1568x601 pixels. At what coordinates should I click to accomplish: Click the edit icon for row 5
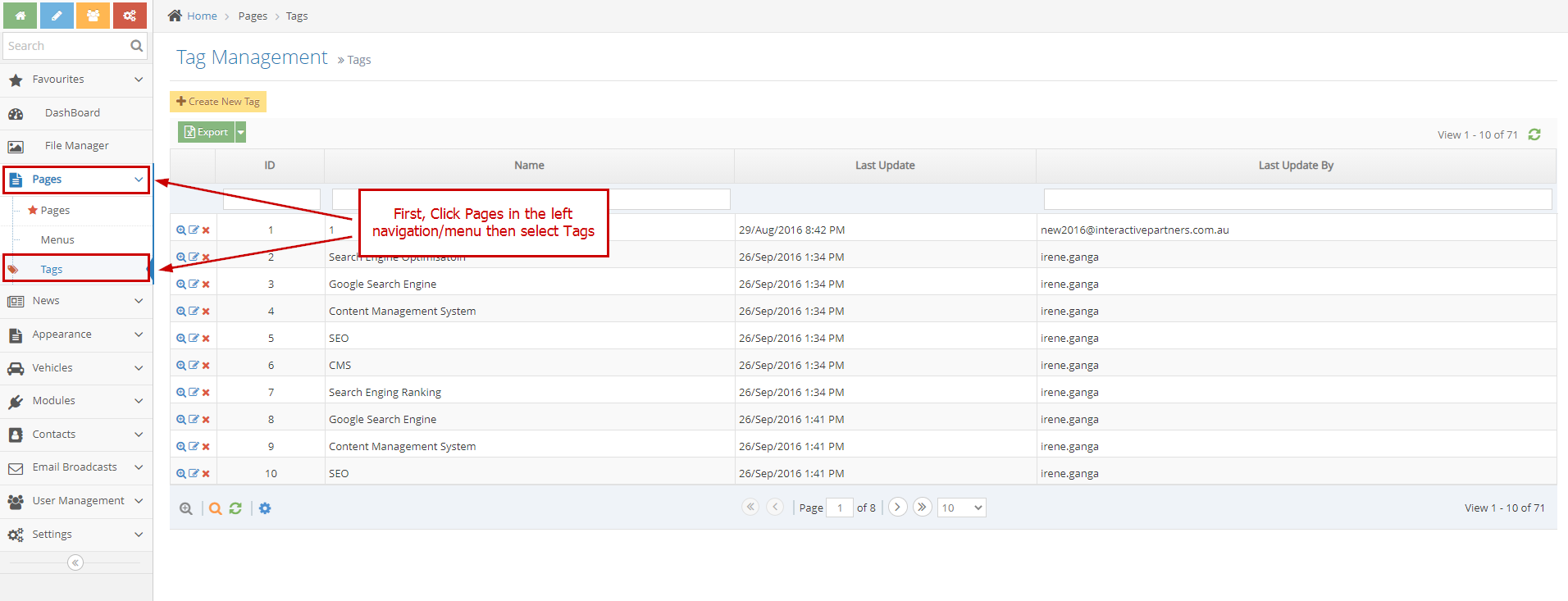pyautogui.click(x=194, y=338)
